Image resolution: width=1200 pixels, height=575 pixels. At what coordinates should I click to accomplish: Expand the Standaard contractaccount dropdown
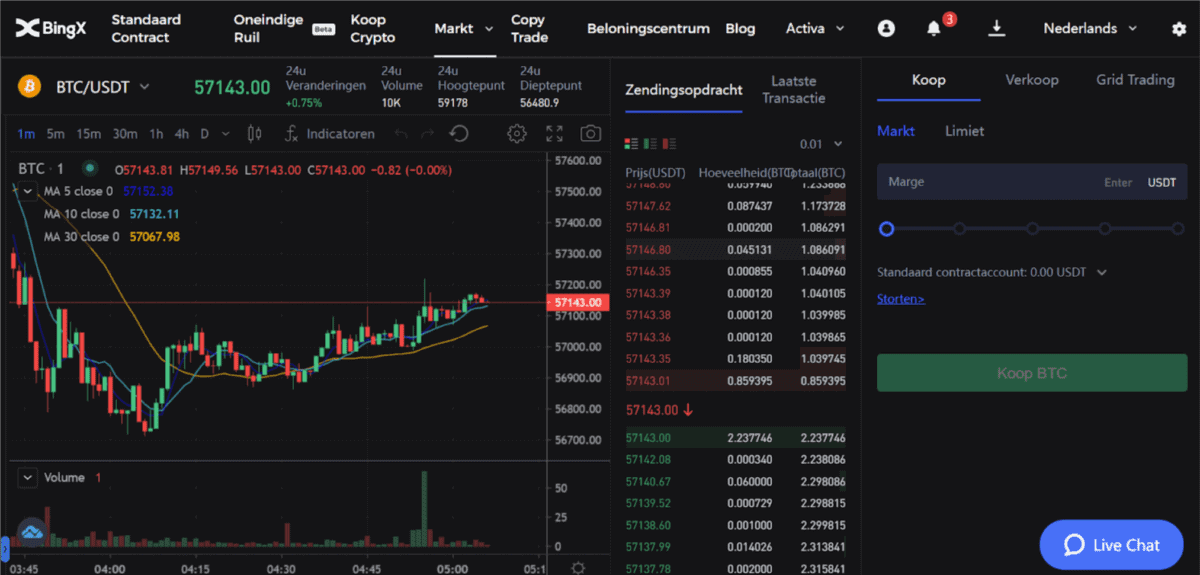point(1102,272)
